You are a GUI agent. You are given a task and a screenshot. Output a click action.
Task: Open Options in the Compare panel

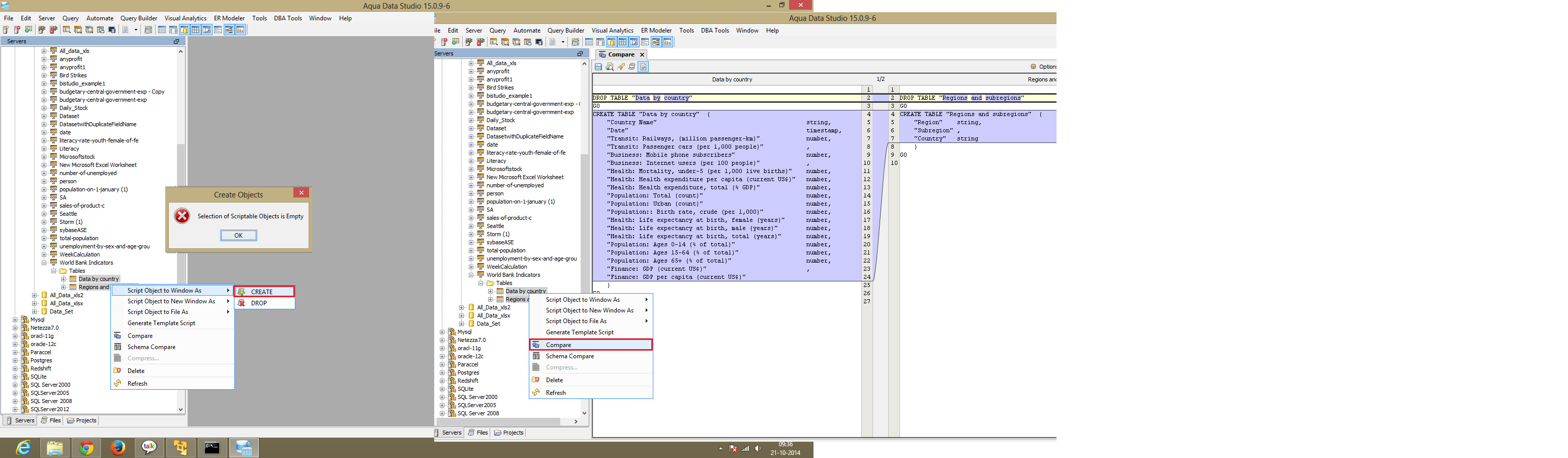[x=1043, y=66]
